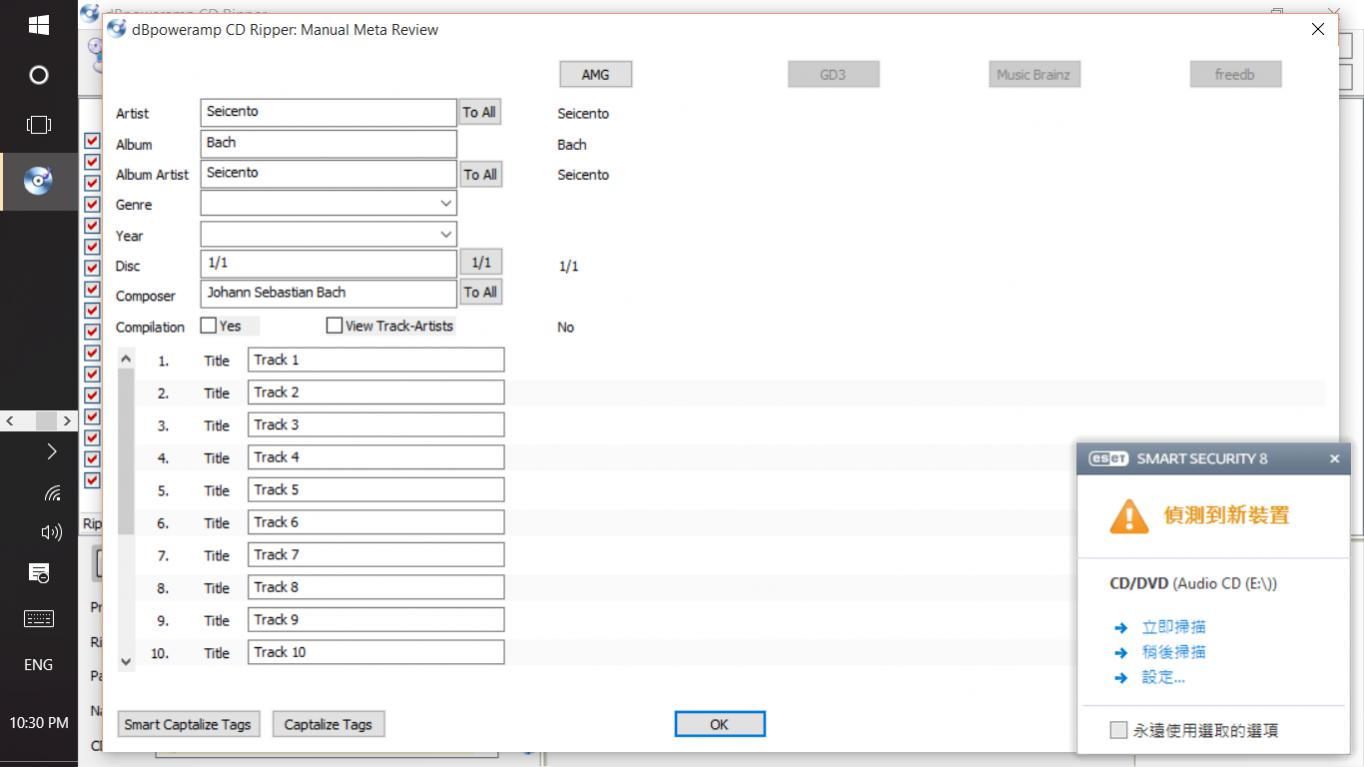Image resolution: width=1364 pixels, height=767 pixels.
Task: Expand hidden taskbar icons chevron
Action: (52, 452)
